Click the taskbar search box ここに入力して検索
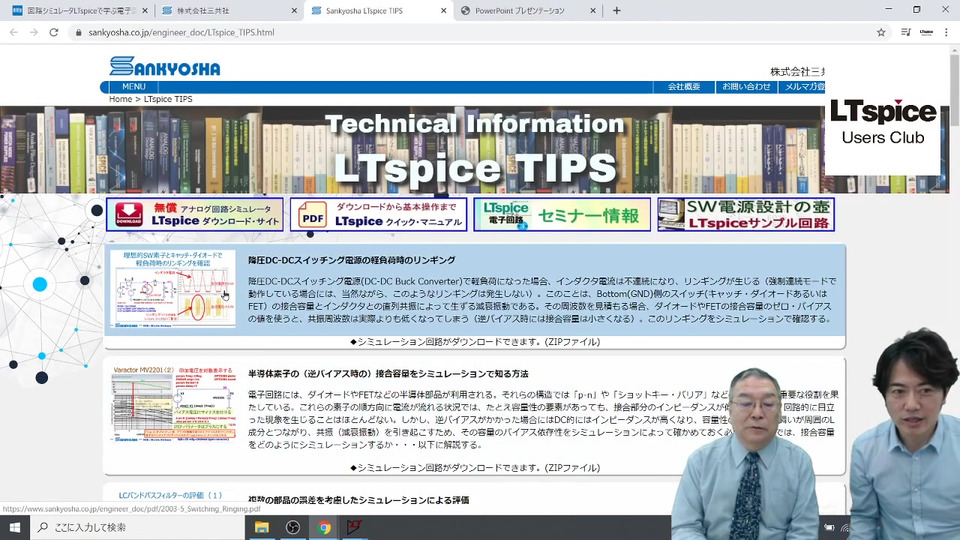960x540 pixels. [137, 527]
